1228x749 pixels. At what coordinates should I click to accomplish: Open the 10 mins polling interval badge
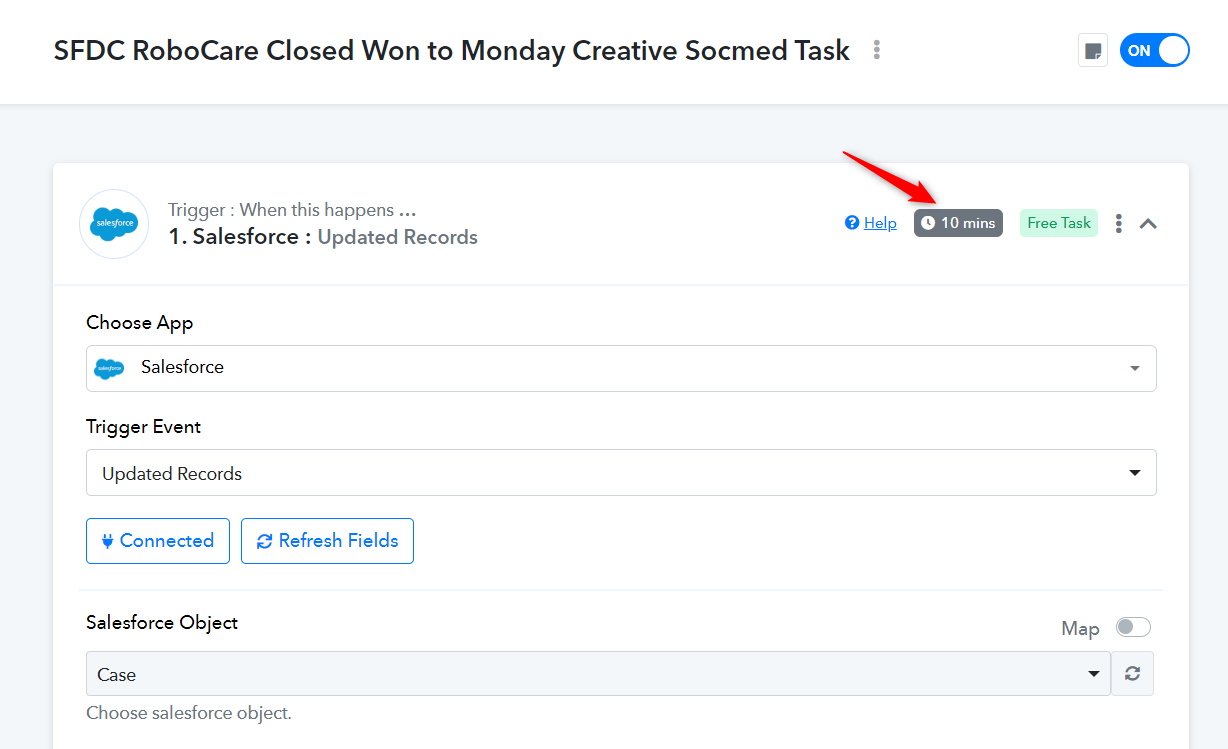click(x=958, y=223)
